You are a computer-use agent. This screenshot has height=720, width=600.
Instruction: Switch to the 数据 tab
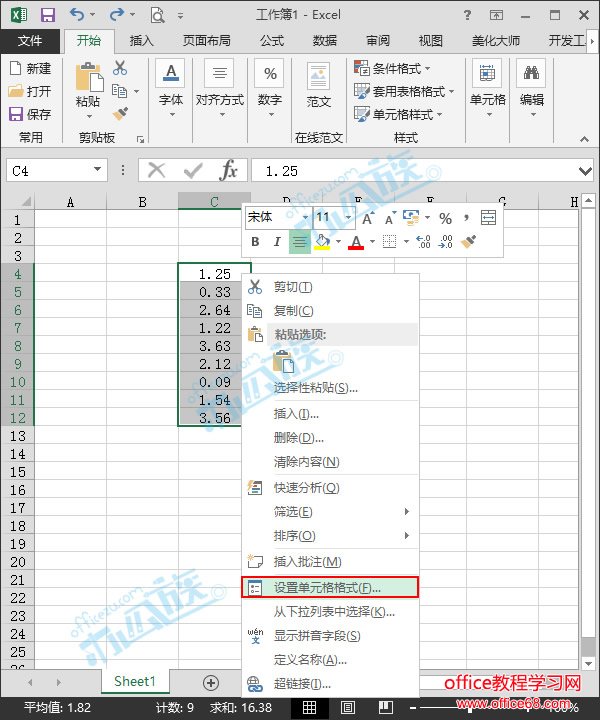(x=325, y=41)
